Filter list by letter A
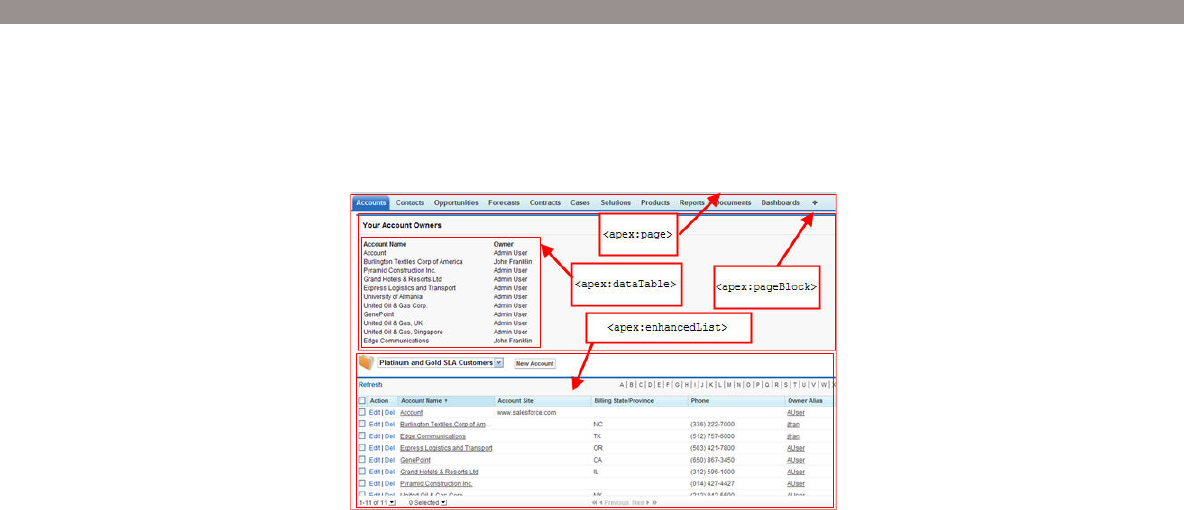Viewport: 1184px width, 510px height. 621,385
